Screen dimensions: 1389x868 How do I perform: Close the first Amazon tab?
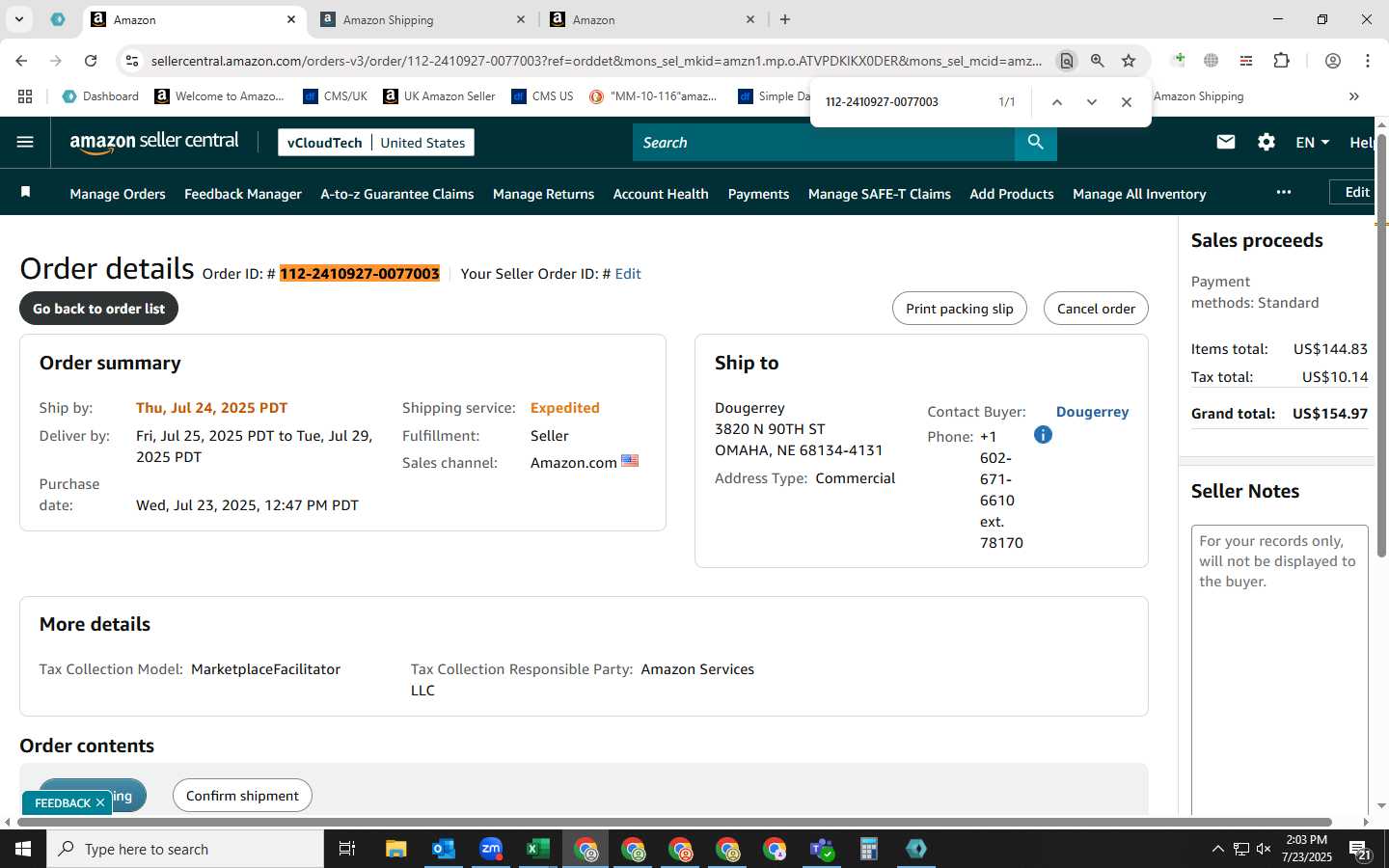click(x=291, y=19)
